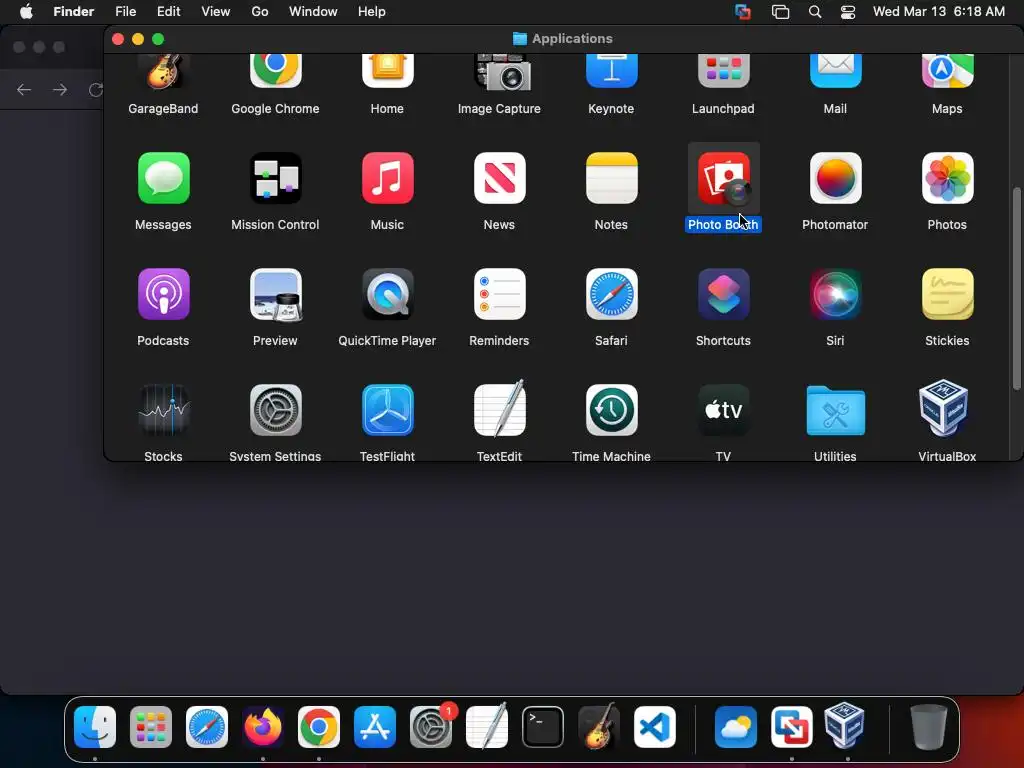This screenshot has width=1024, height=768.
Task: Open the Apple menu
Action: [26, 12]
